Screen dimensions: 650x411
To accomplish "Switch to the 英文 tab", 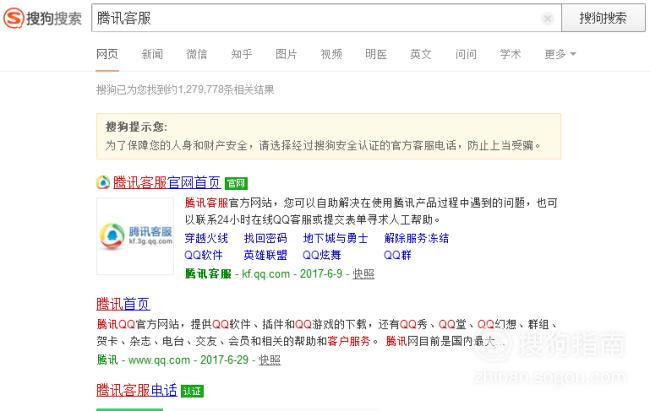I will (x=421, y=54).
